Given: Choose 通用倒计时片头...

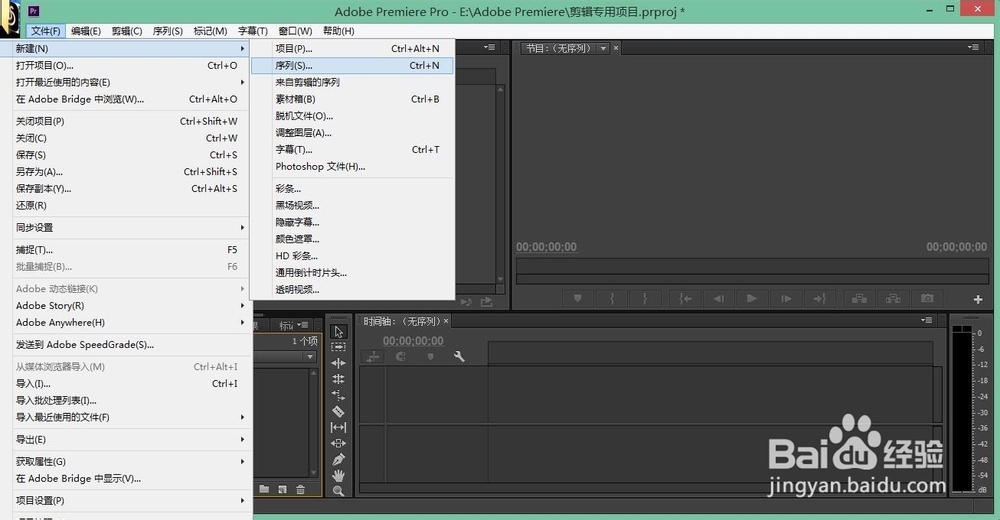Looking at the screenshot, I should coord(352,273).
